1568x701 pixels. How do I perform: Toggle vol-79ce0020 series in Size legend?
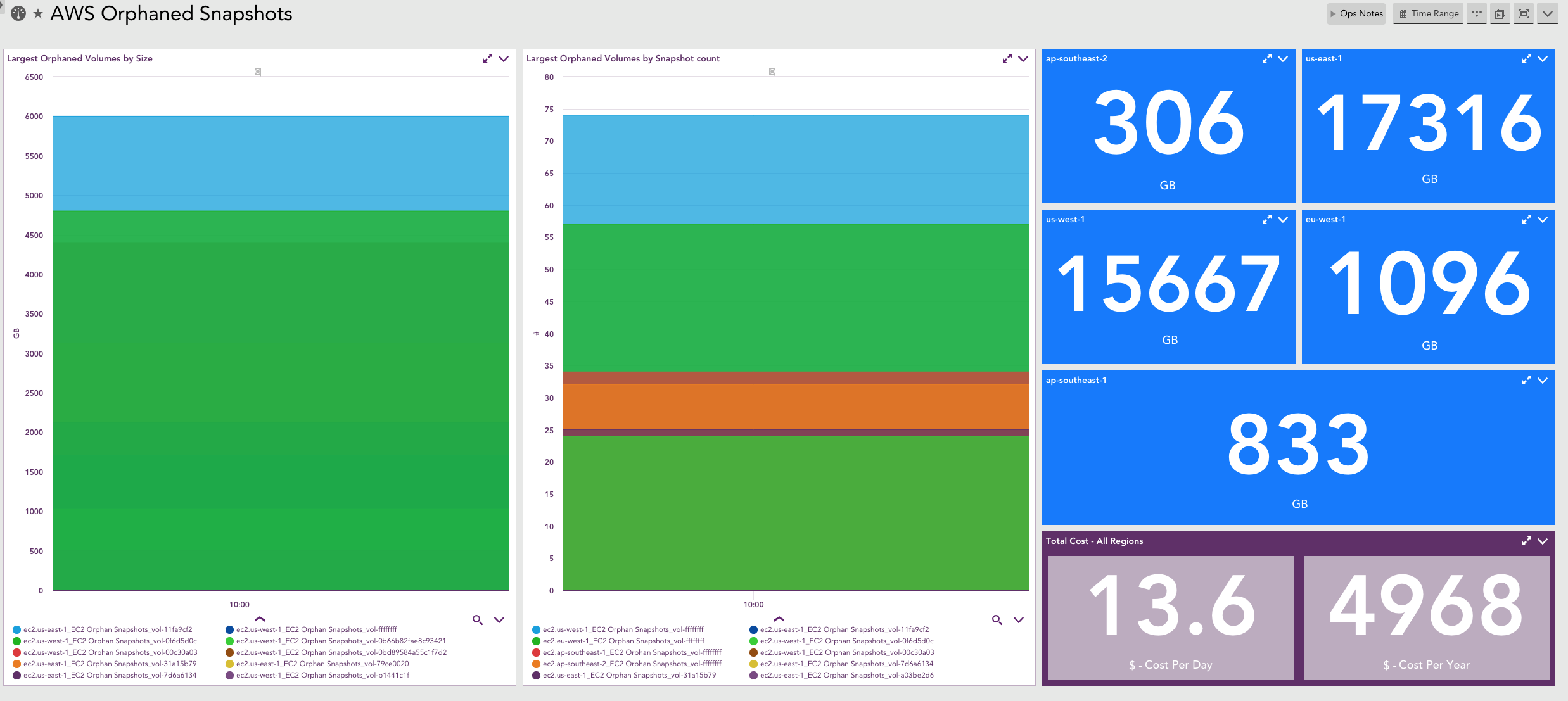pos(317,664)
